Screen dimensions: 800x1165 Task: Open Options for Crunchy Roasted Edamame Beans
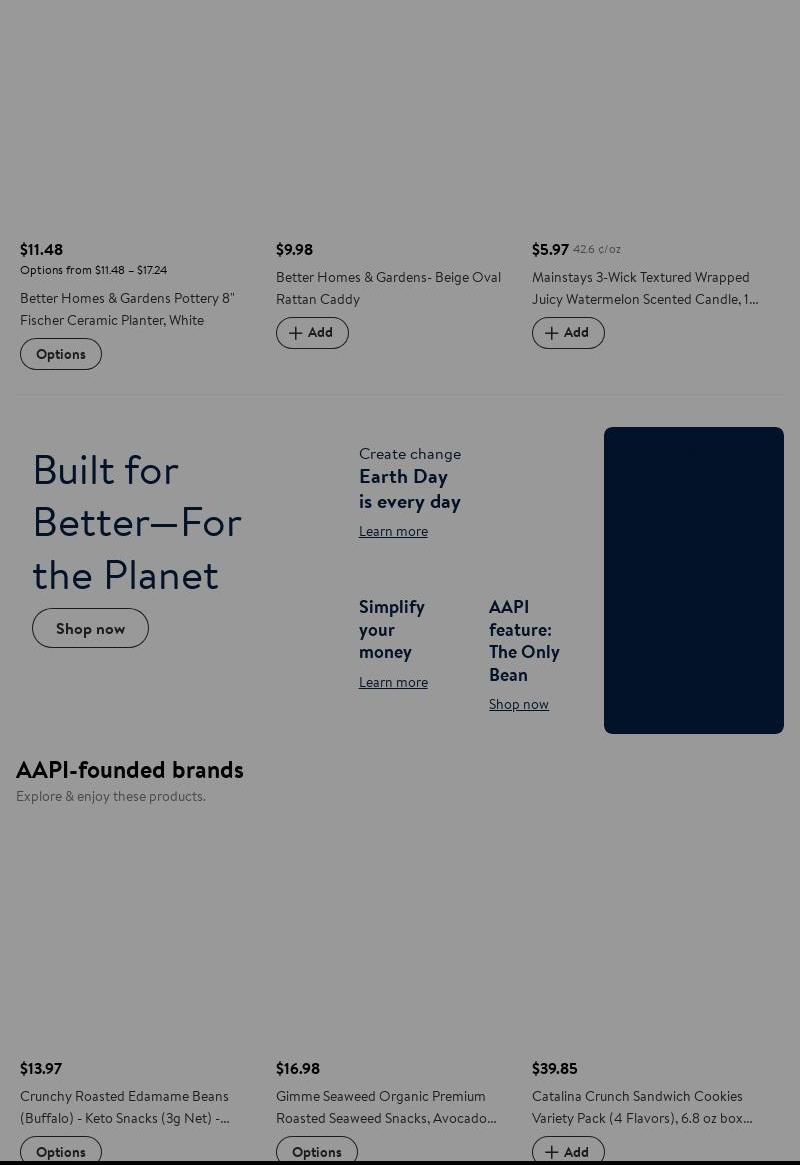pyautogui.click(x=61, y=1152)
